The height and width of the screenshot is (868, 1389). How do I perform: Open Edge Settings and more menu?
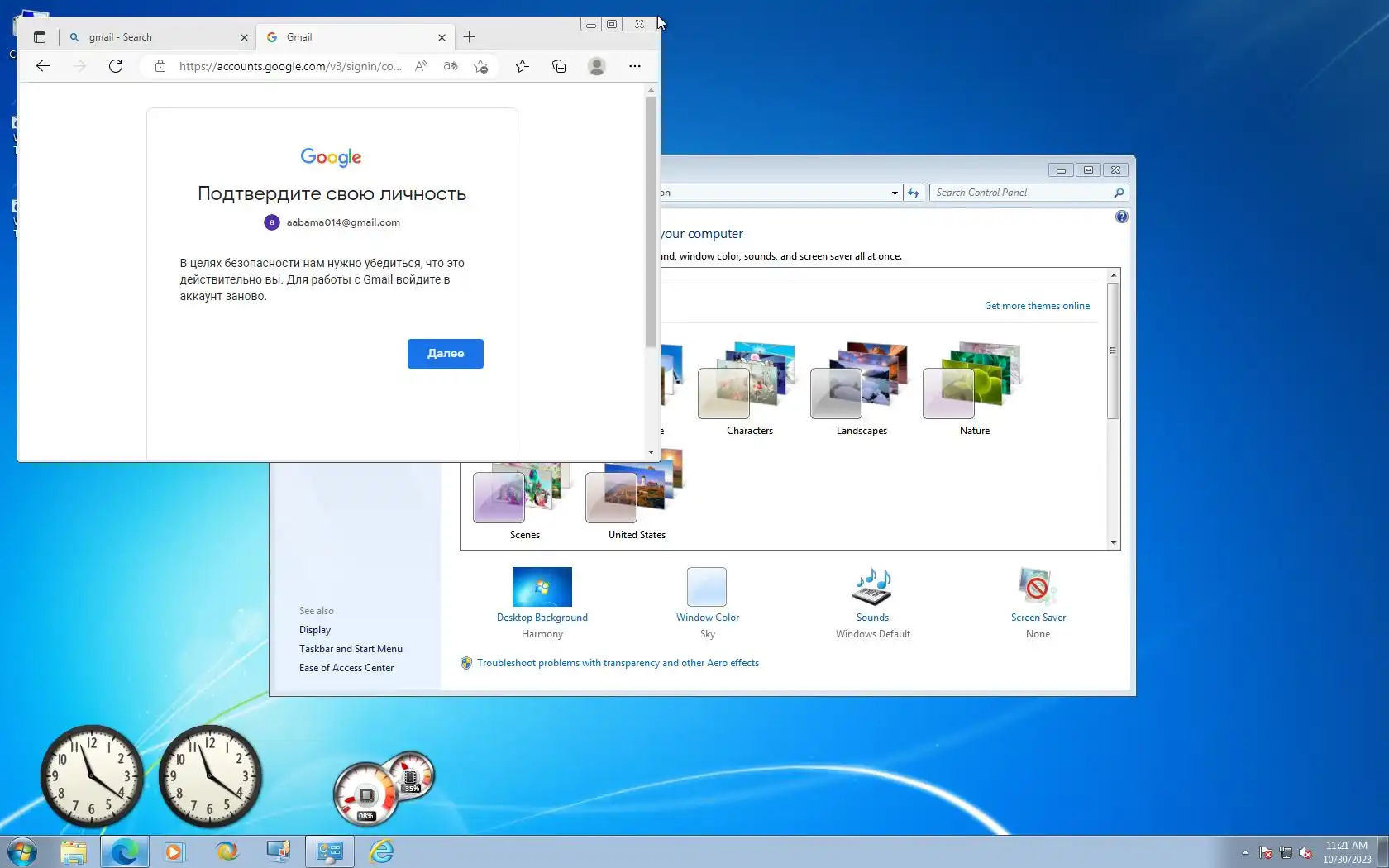coord(635,66)
